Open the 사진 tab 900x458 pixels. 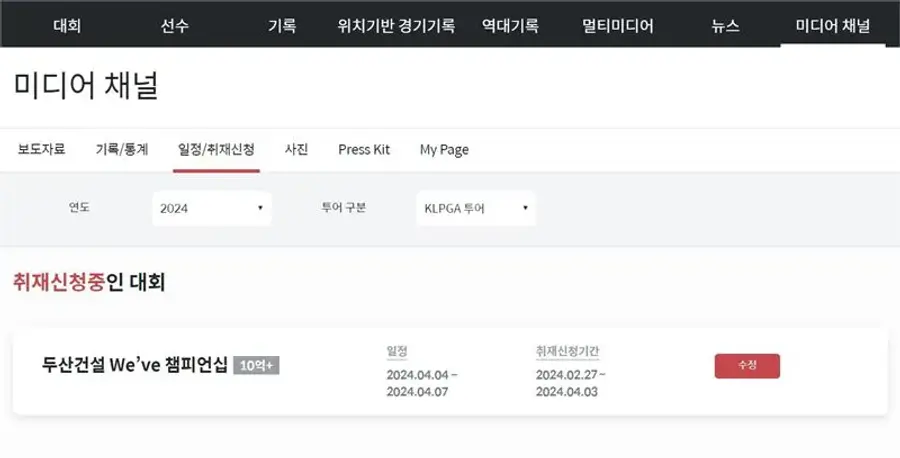(x=296, y=149)
